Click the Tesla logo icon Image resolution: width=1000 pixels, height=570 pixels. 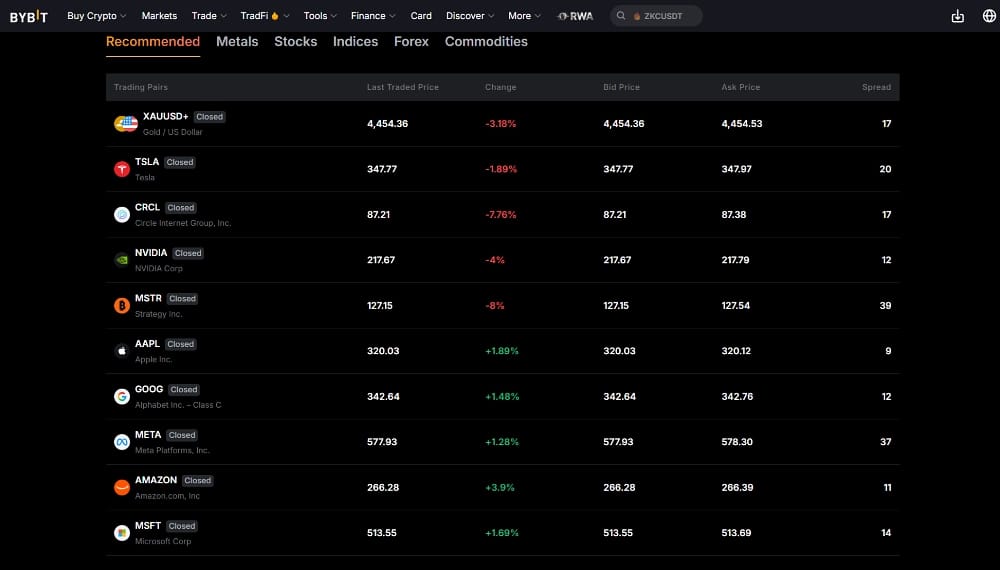pyautogui.click(x=122, y=169)
